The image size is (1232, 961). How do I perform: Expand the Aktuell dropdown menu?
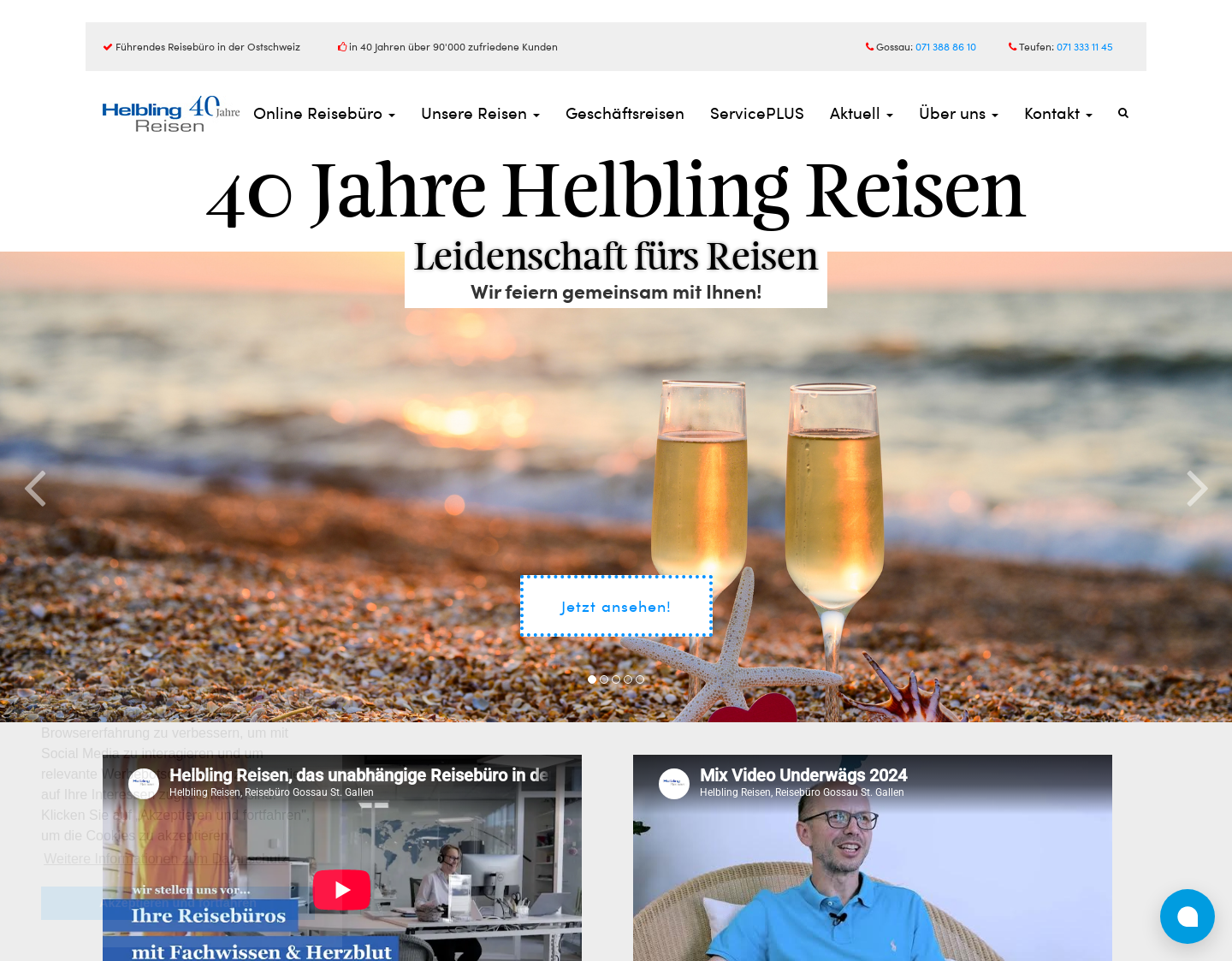(862, 114)
